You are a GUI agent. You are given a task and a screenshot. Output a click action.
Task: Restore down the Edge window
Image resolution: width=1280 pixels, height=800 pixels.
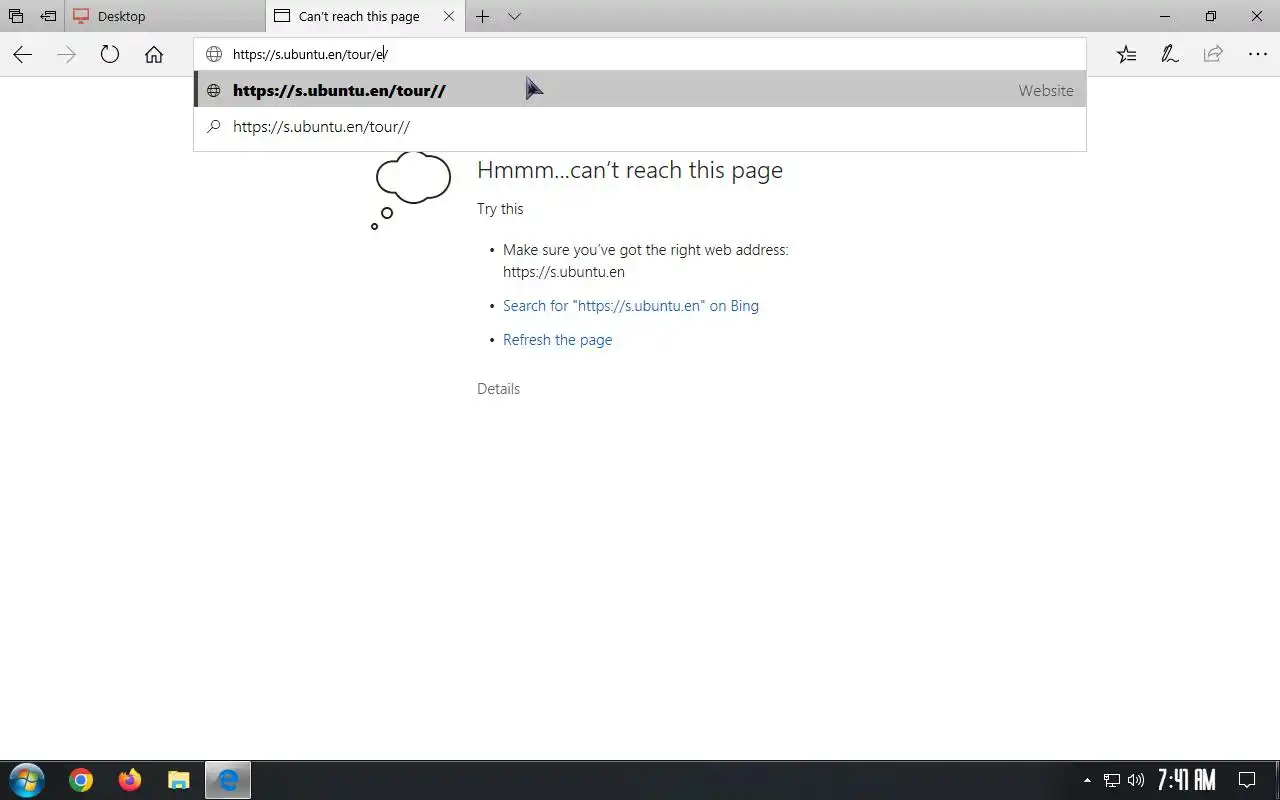[1211, 16]
